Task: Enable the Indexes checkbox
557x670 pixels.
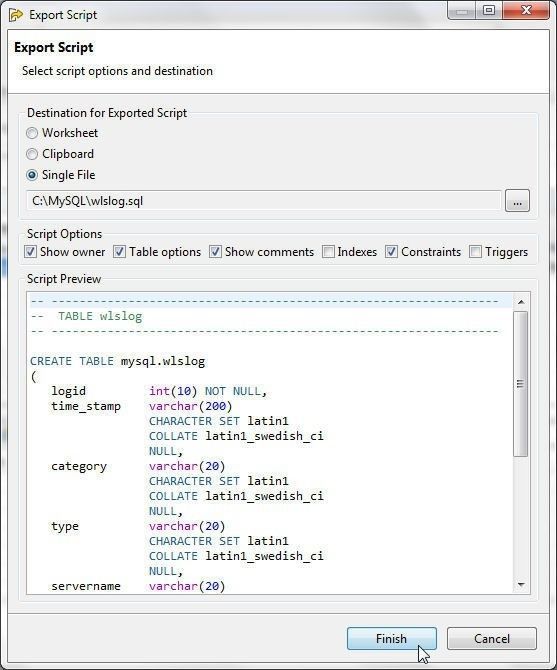Action: click(328, 252)
